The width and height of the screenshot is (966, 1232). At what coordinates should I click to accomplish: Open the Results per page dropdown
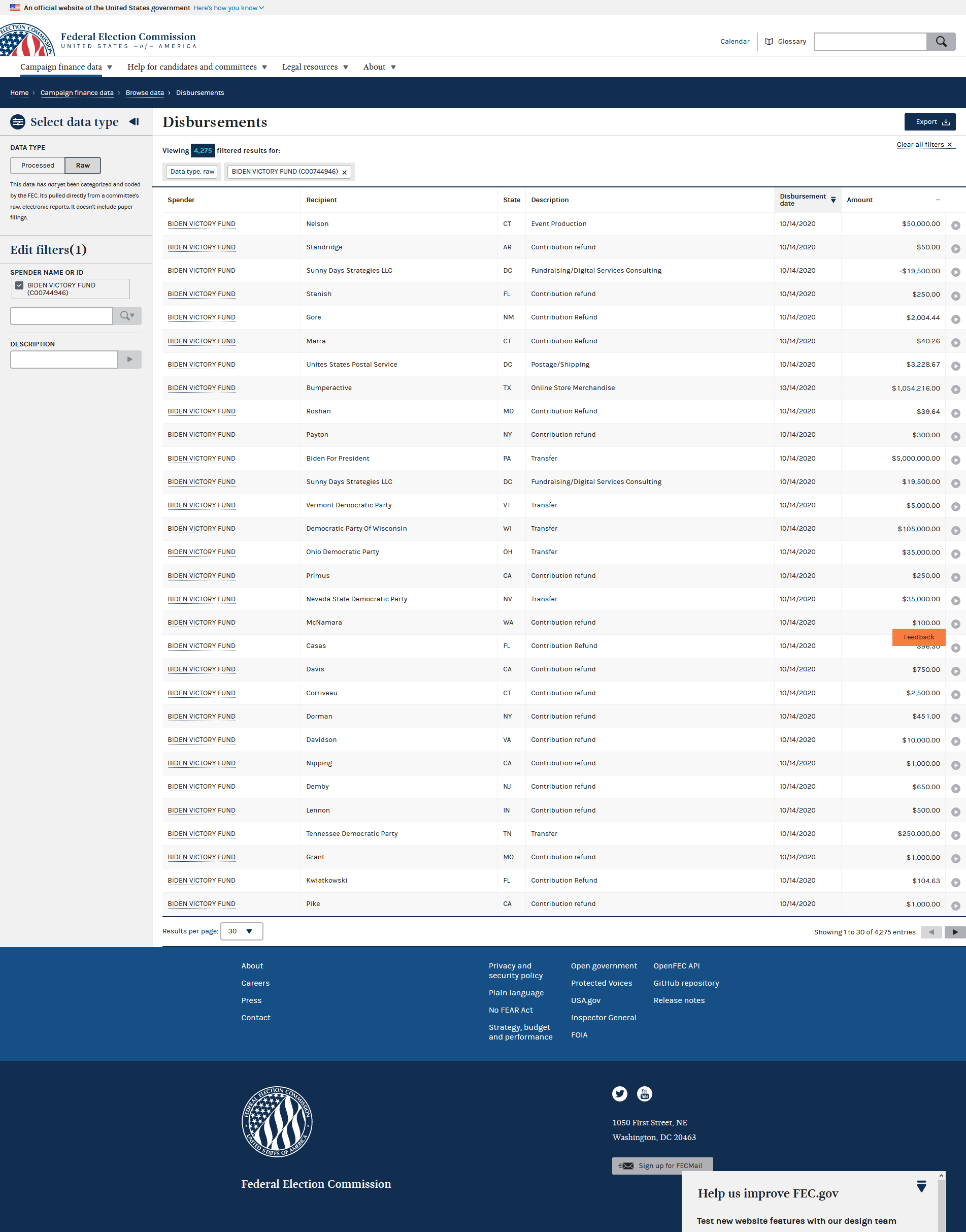pos(242,931)
